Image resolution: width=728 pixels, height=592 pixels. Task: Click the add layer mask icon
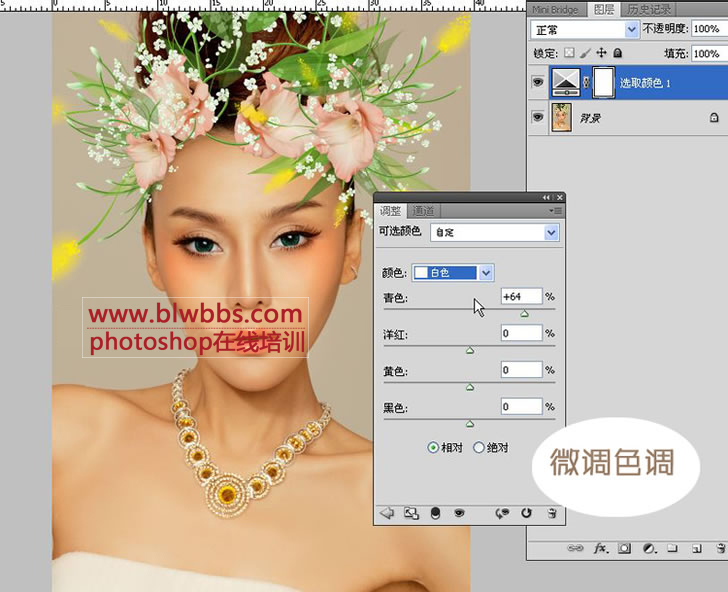coord(624,549)
